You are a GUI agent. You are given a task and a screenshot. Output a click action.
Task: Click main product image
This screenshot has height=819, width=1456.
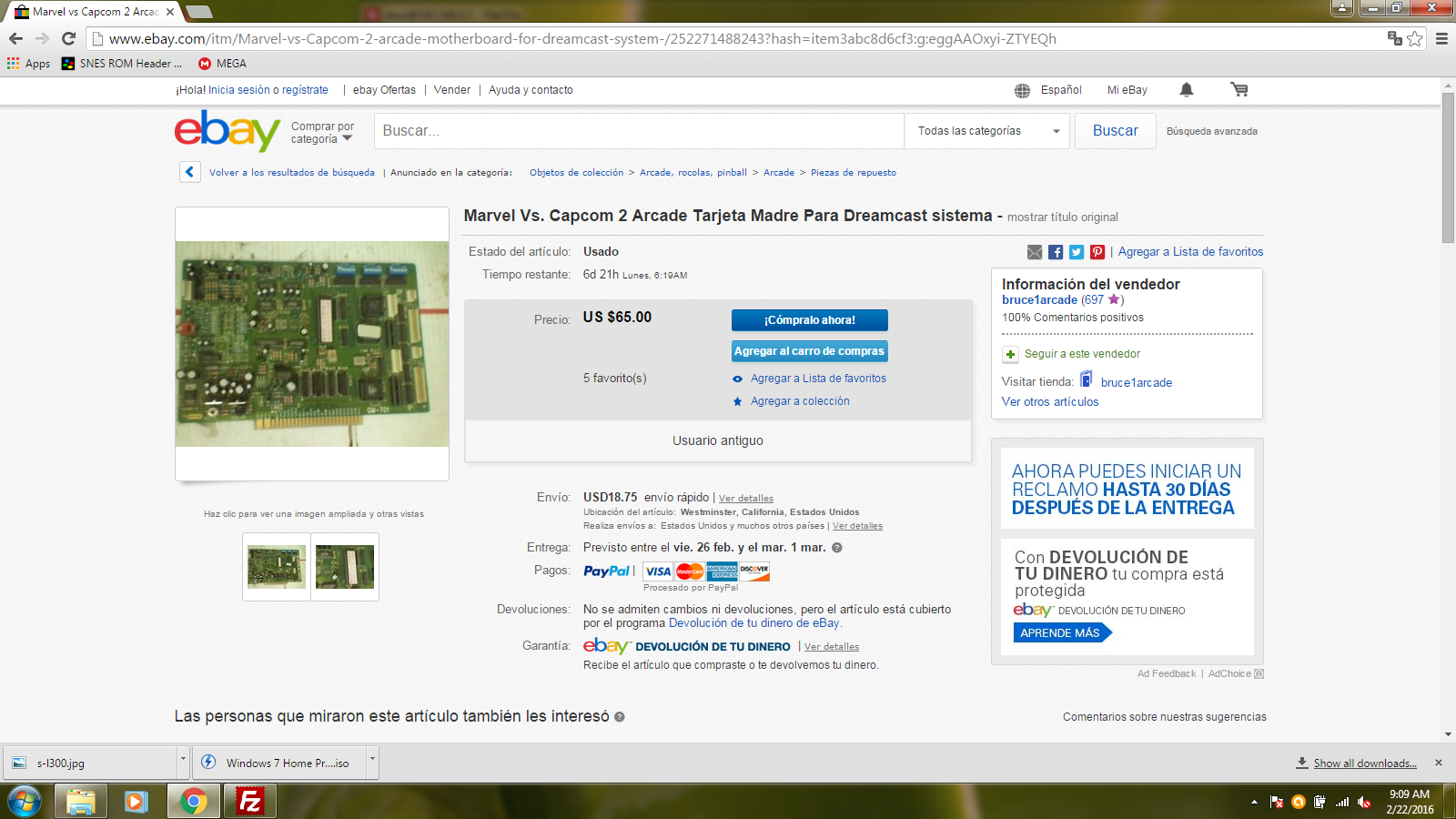tap(312, 344)
